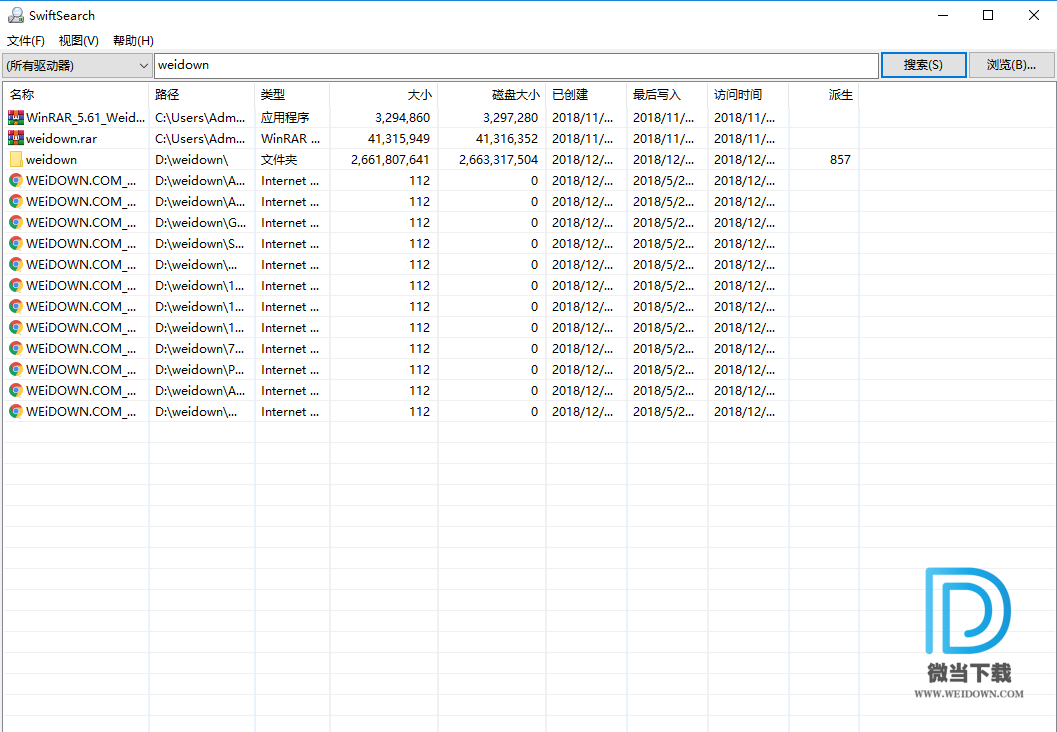1057x732 pixels.
Task: Click the SwiftSearch app icon in title bar
Action: click(16, 15)
